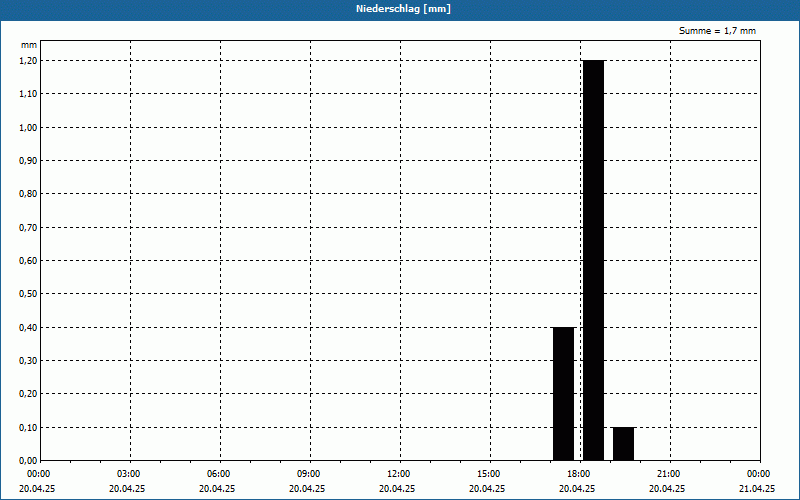Click the 09:00 time axis label

[x=308, y=474]
